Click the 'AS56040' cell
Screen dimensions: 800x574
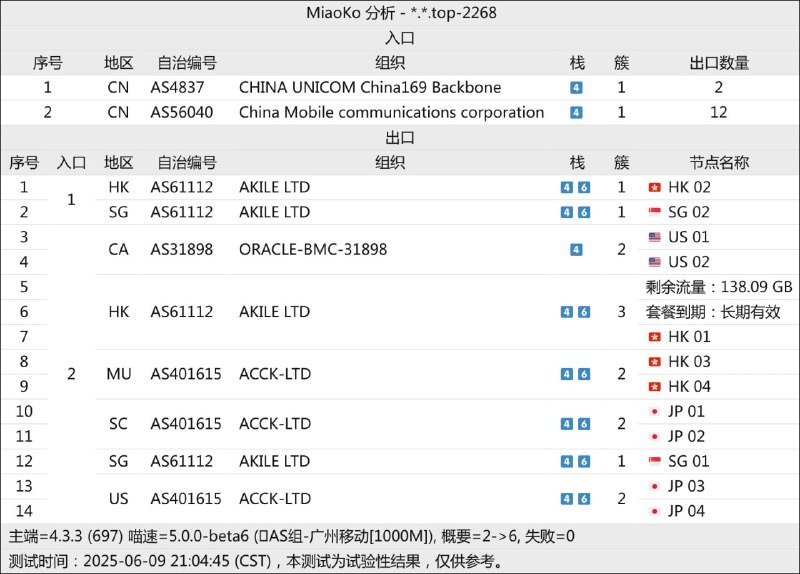(x=182, y=112)
